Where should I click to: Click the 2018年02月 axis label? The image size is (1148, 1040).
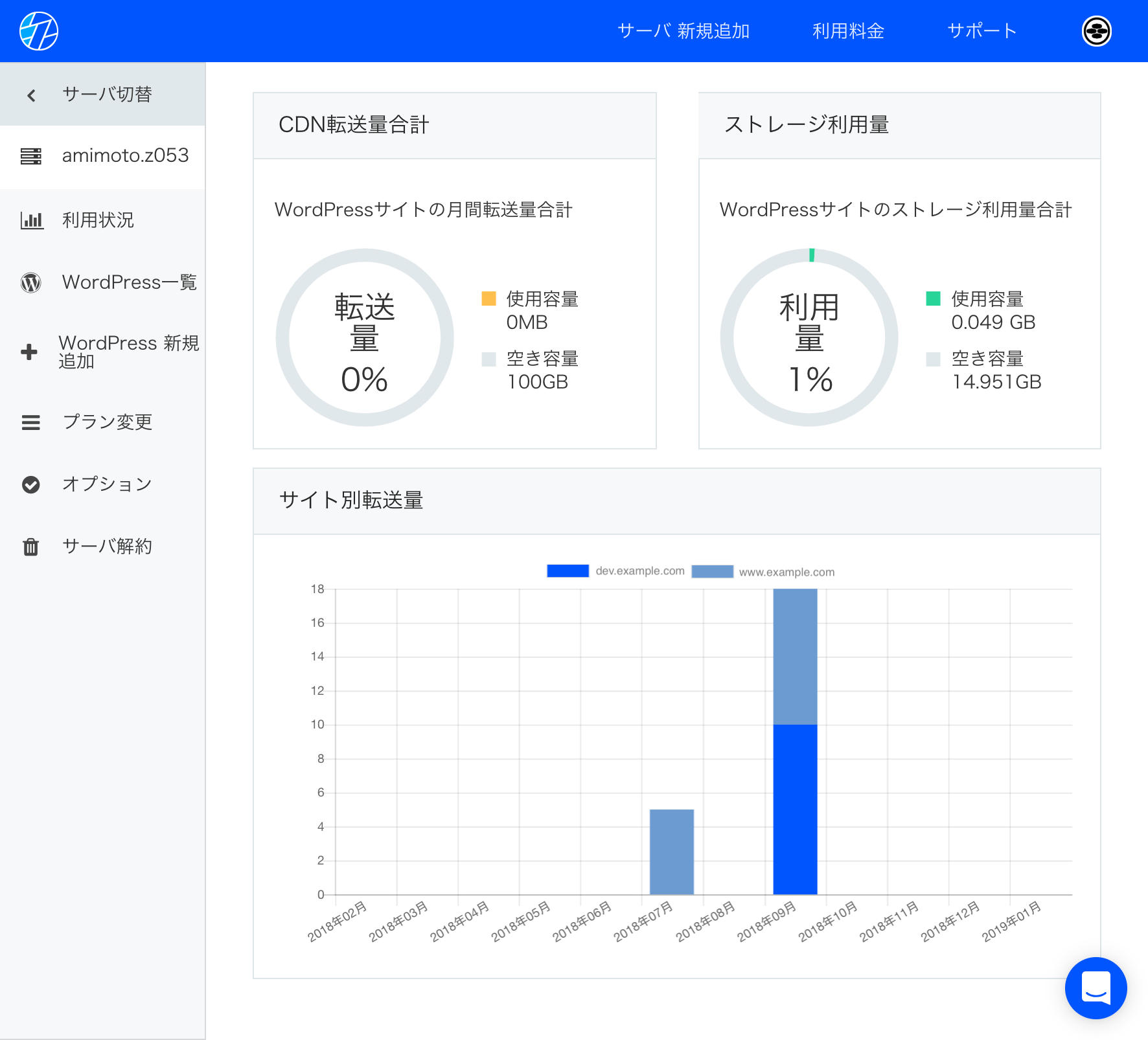pos(337,921)
